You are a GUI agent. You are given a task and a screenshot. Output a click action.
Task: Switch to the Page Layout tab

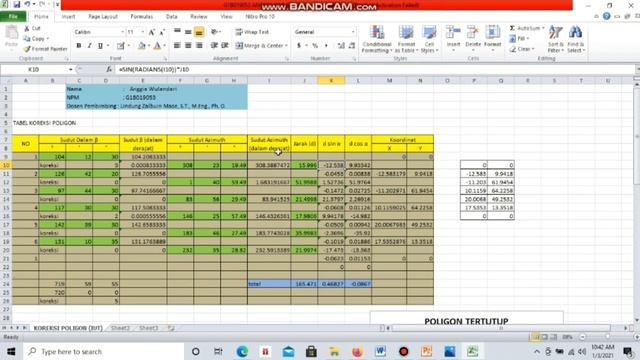pos(103,17)
